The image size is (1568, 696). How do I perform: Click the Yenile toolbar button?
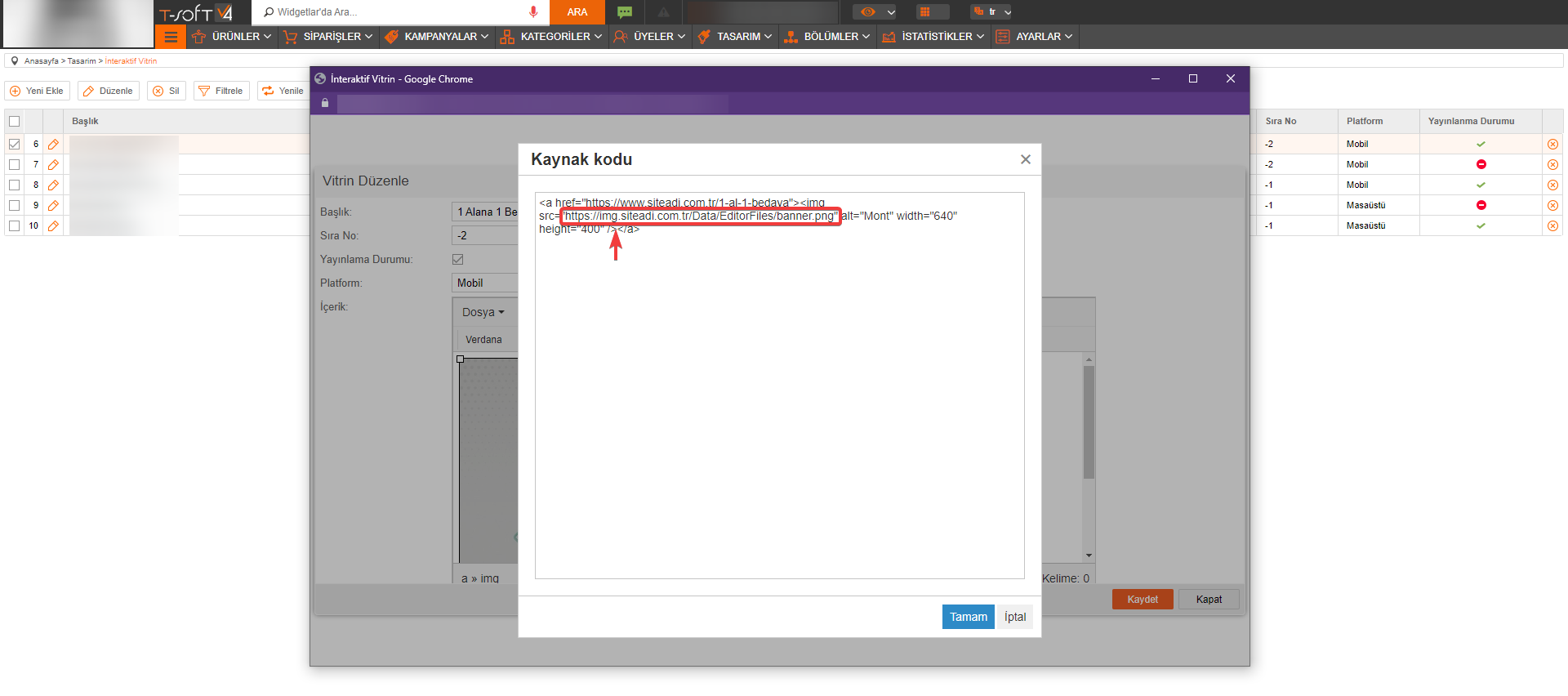[x=283, y=91]
